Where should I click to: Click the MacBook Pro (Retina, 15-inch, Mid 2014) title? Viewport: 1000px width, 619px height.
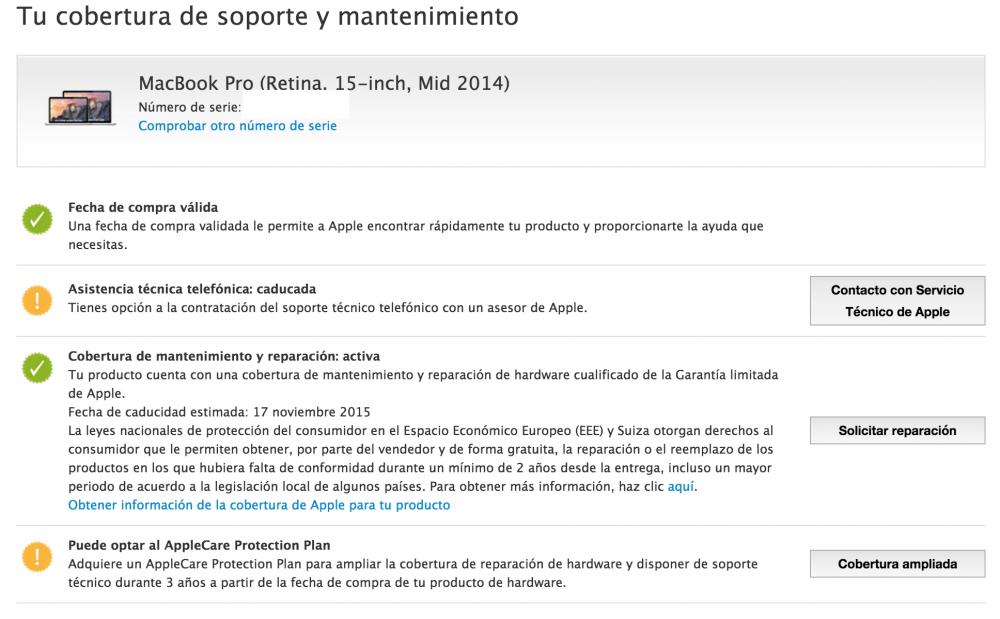(x=324, y=84)
